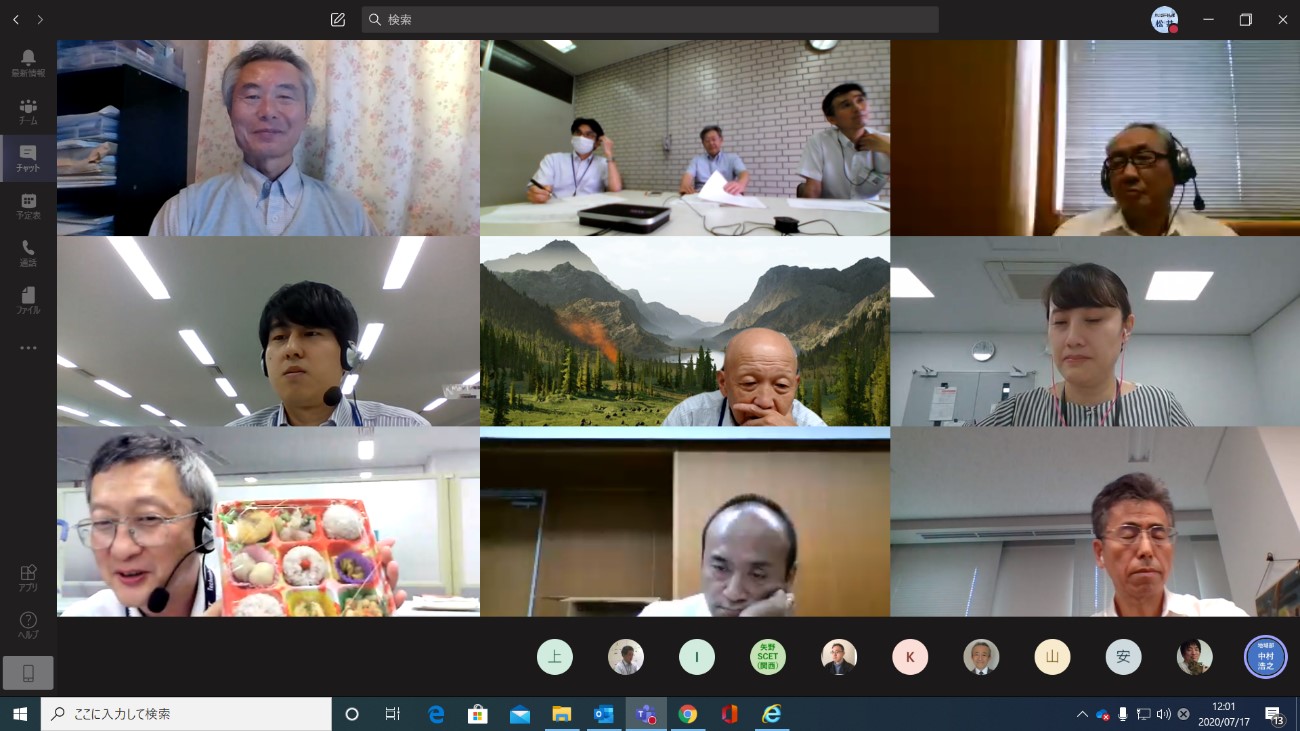1300x731 pixels.
Task: Click the 検索 search box
Action: [650, 20]
